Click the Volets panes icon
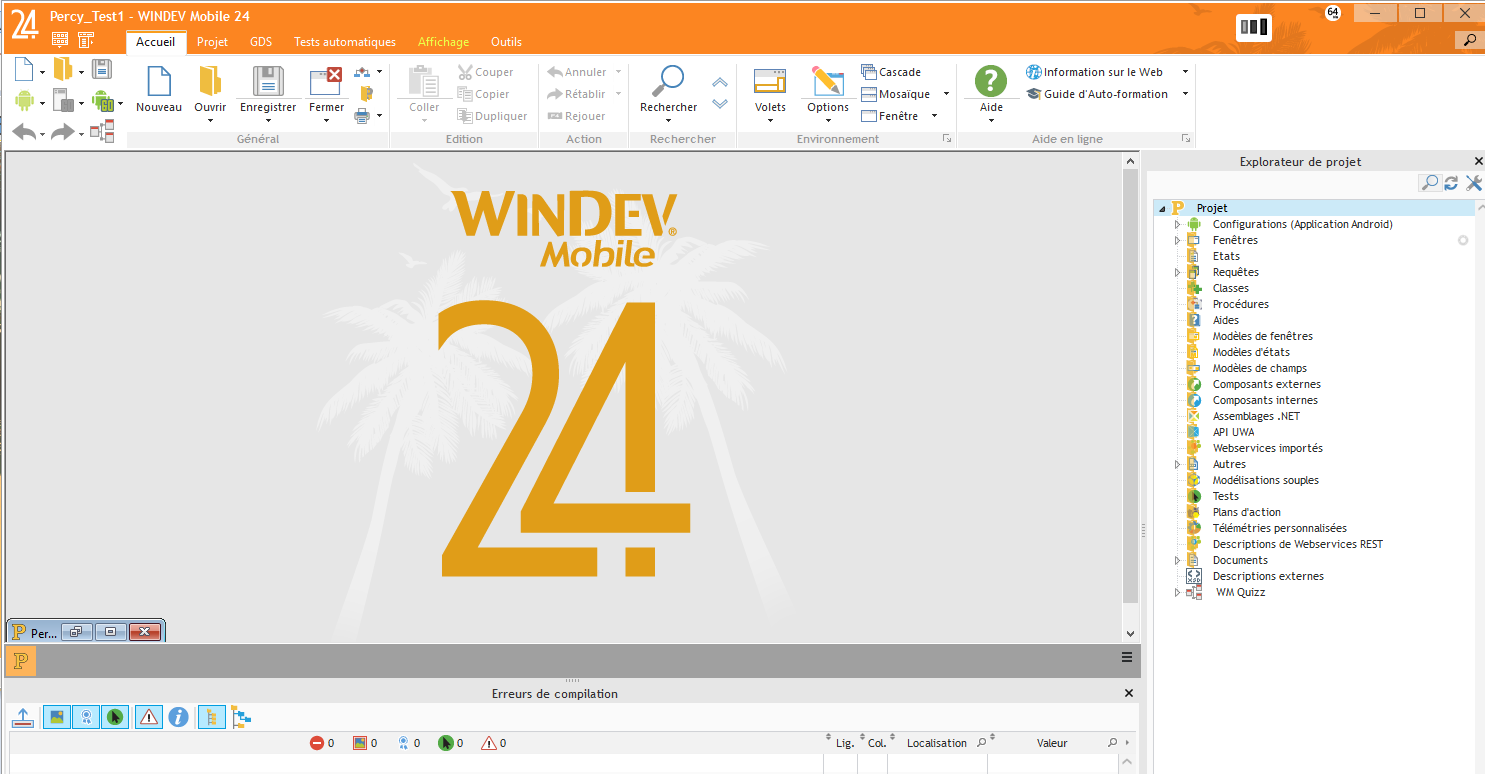This screenshot has height=774, width=1485. point(770,81)
